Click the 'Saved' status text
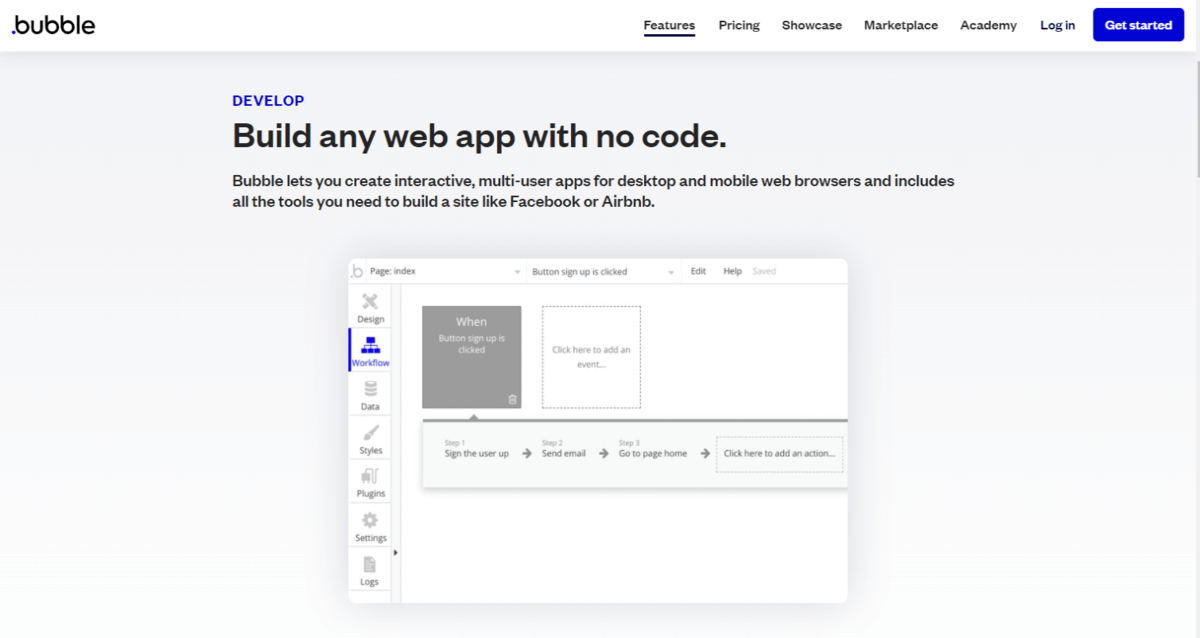The width and height of the screenshot is (1200, 638). pyautogui.click(x=764, y=271)
